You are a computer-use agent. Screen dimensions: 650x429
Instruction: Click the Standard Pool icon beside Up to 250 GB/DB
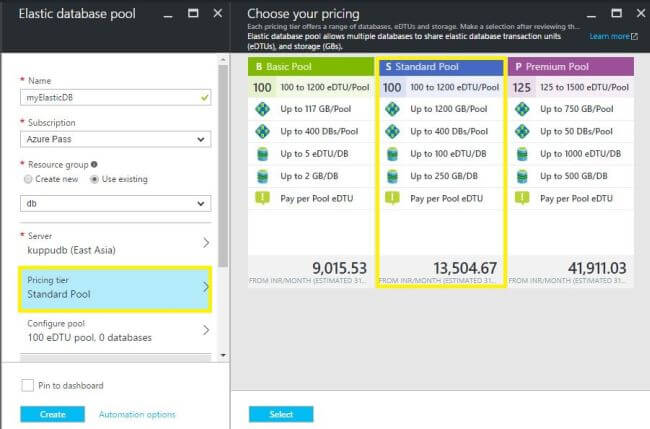[x=392, y=176]
